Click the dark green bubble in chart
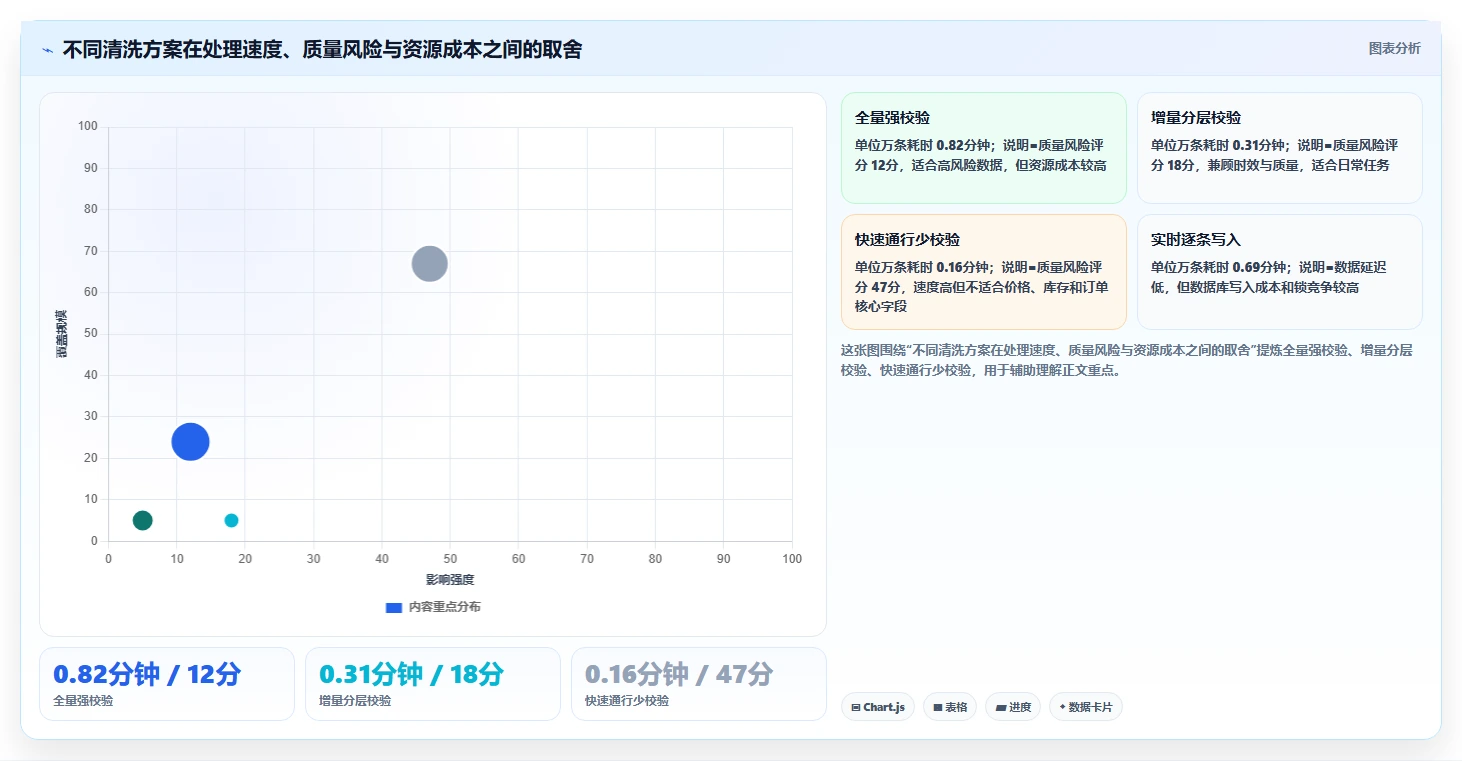 [142, 520]
